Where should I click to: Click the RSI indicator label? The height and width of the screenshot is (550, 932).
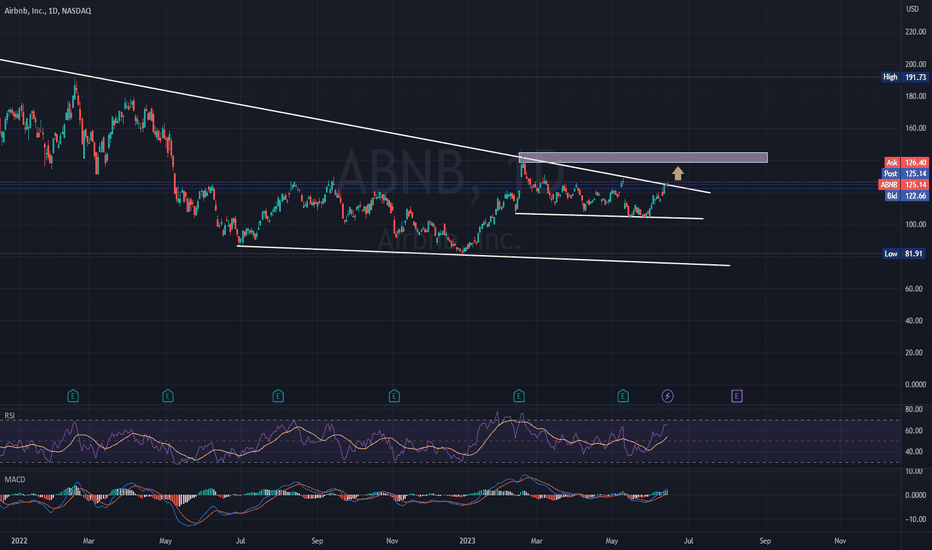coord(10,416)
